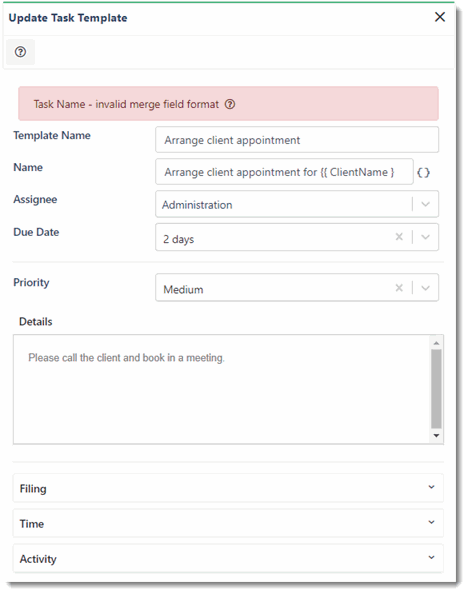This screenshot has width=468, height=594.
Task: Clear the 2 days Due Date value
Action: pyautogui.click(x=399, y=237)
